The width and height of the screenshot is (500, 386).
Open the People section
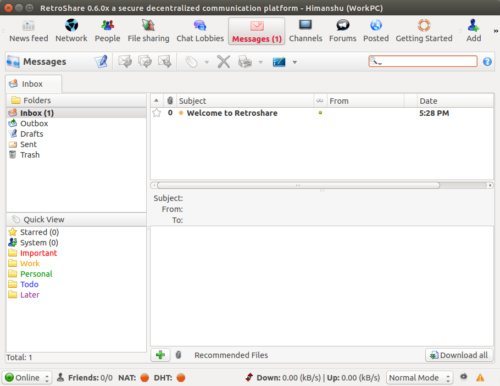(107, 31)
